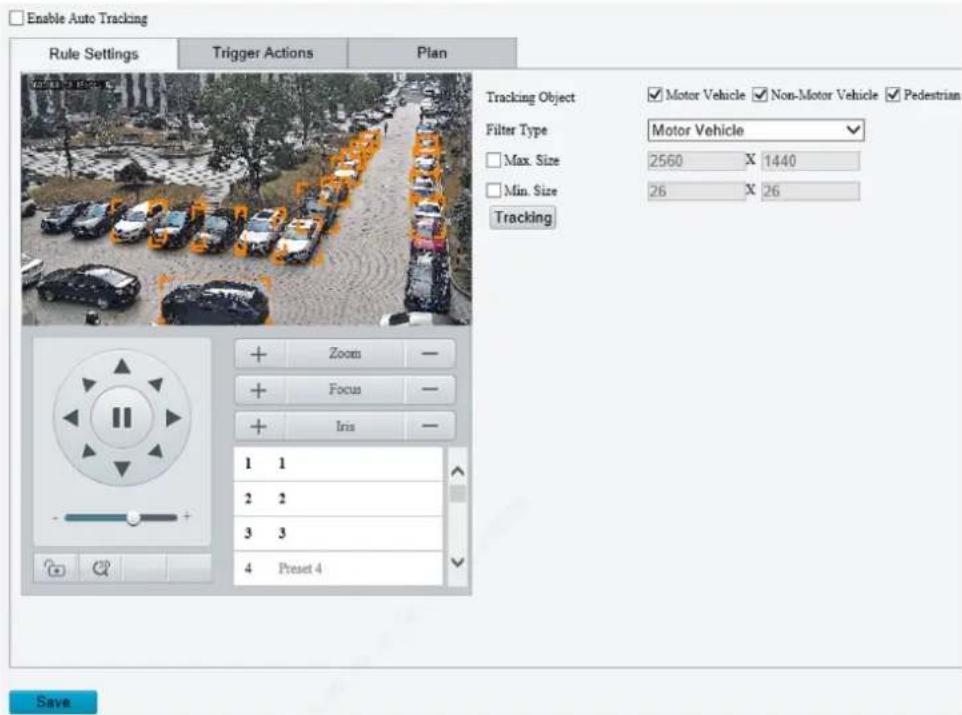The width and height of the screenshot is (962, 715).
Task: Tilt the PTZ camera up
Action: 122,366
